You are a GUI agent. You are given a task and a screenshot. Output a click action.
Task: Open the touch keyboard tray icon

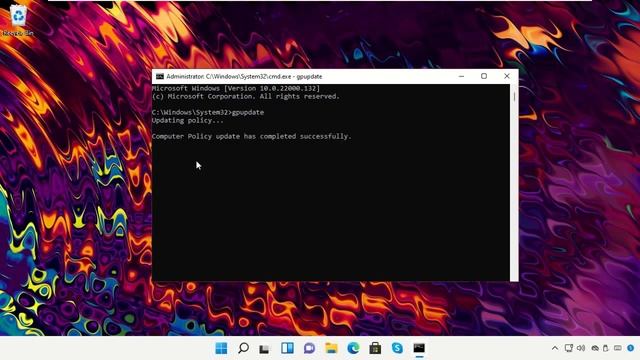pos(618,348)
